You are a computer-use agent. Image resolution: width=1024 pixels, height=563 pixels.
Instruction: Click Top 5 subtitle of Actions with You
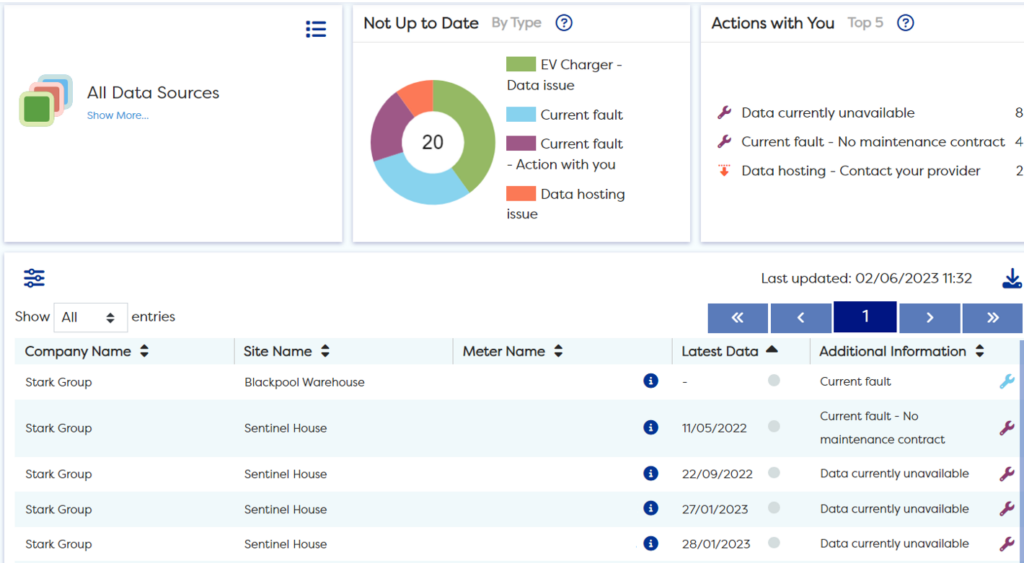(x=865, y=23)
